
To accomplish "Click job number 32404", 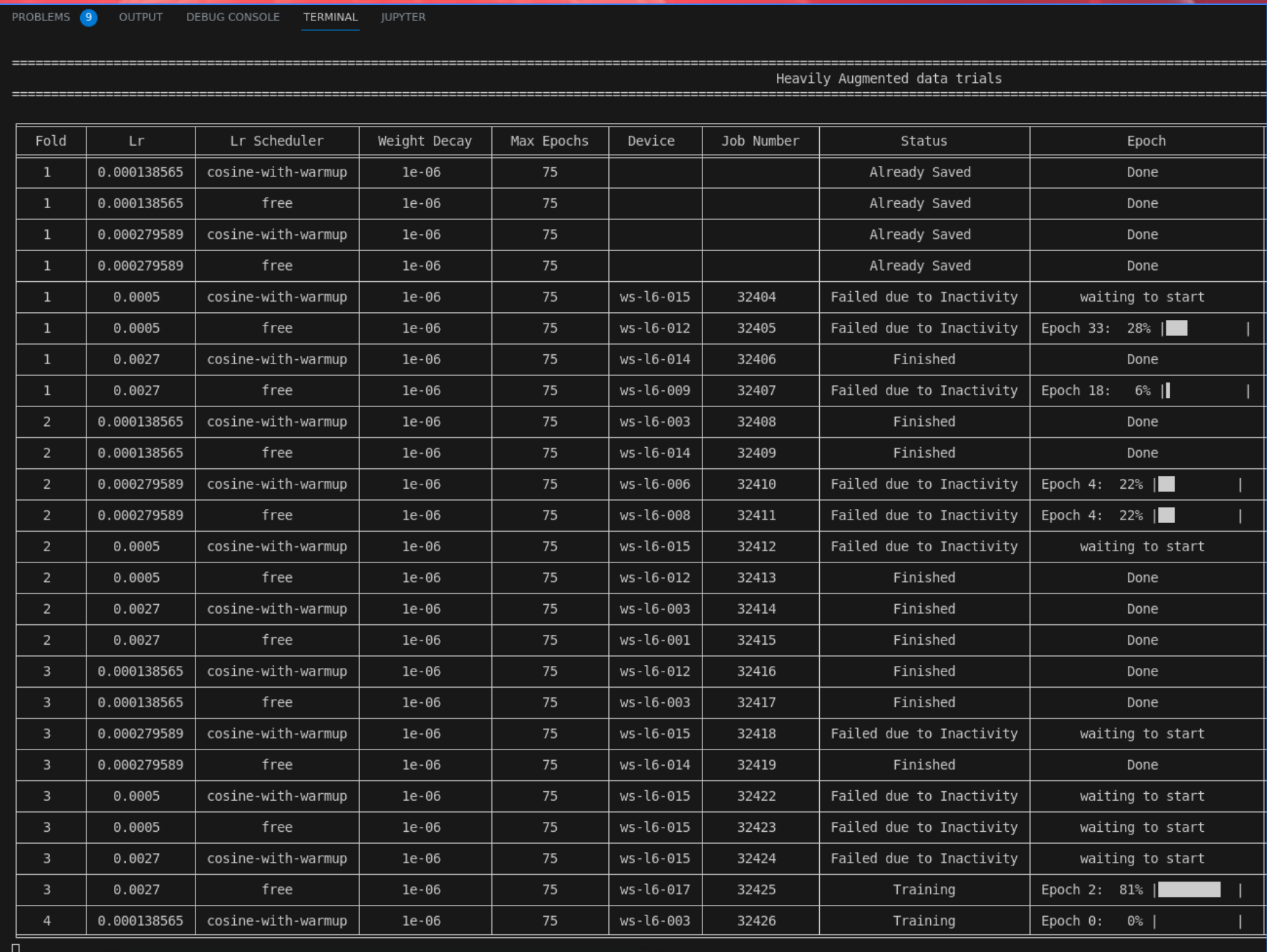I will (757, 297).
